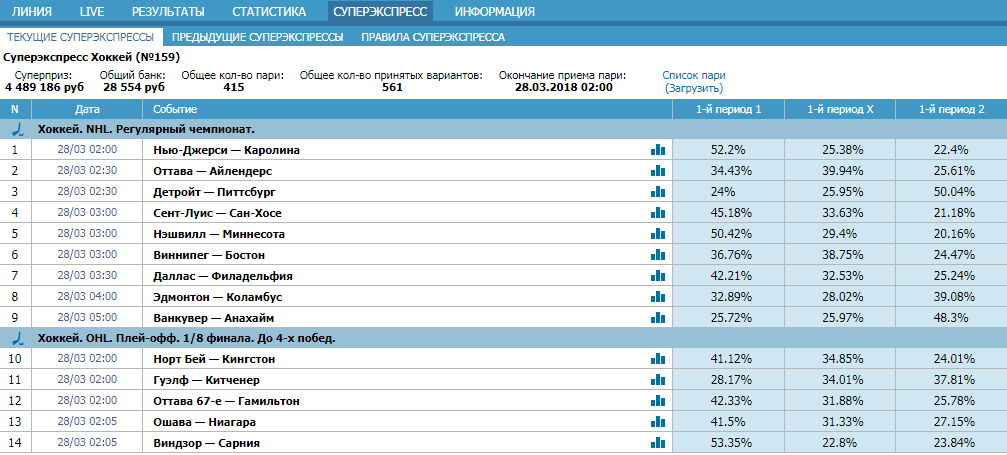Image resolution: width=1007 pixels, height=455 pixels.
Task: Switch to the LIVE tab
Action: (x=92, y=12)
